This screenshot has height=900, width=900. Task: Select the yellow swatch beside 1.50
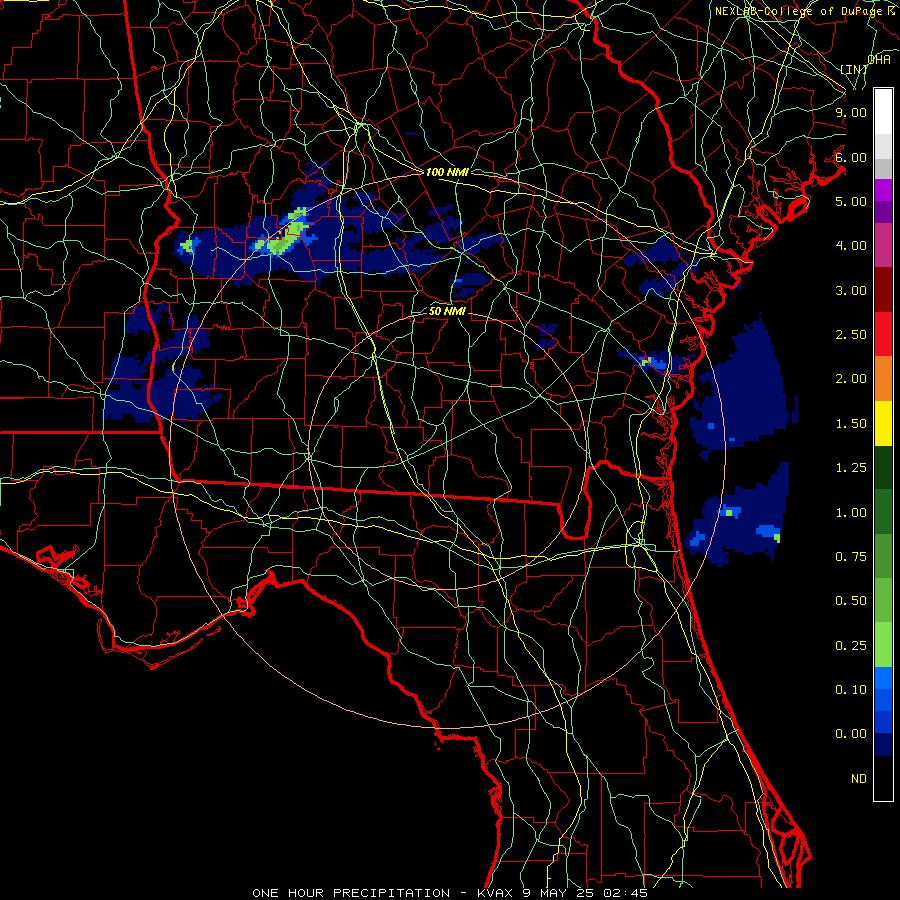883,423
